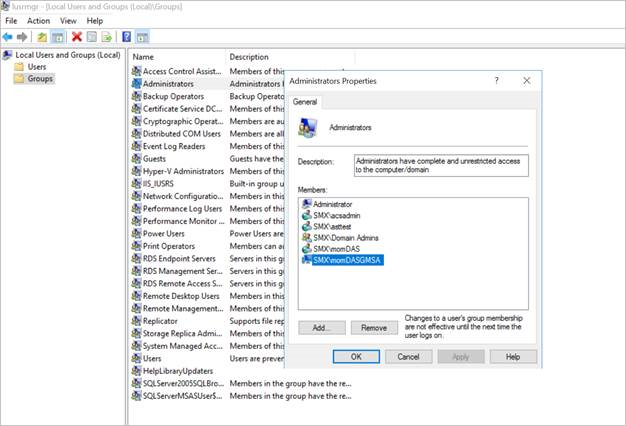Click the Cancel button
The width and height of the screenshot is (626, 426).
408,357
